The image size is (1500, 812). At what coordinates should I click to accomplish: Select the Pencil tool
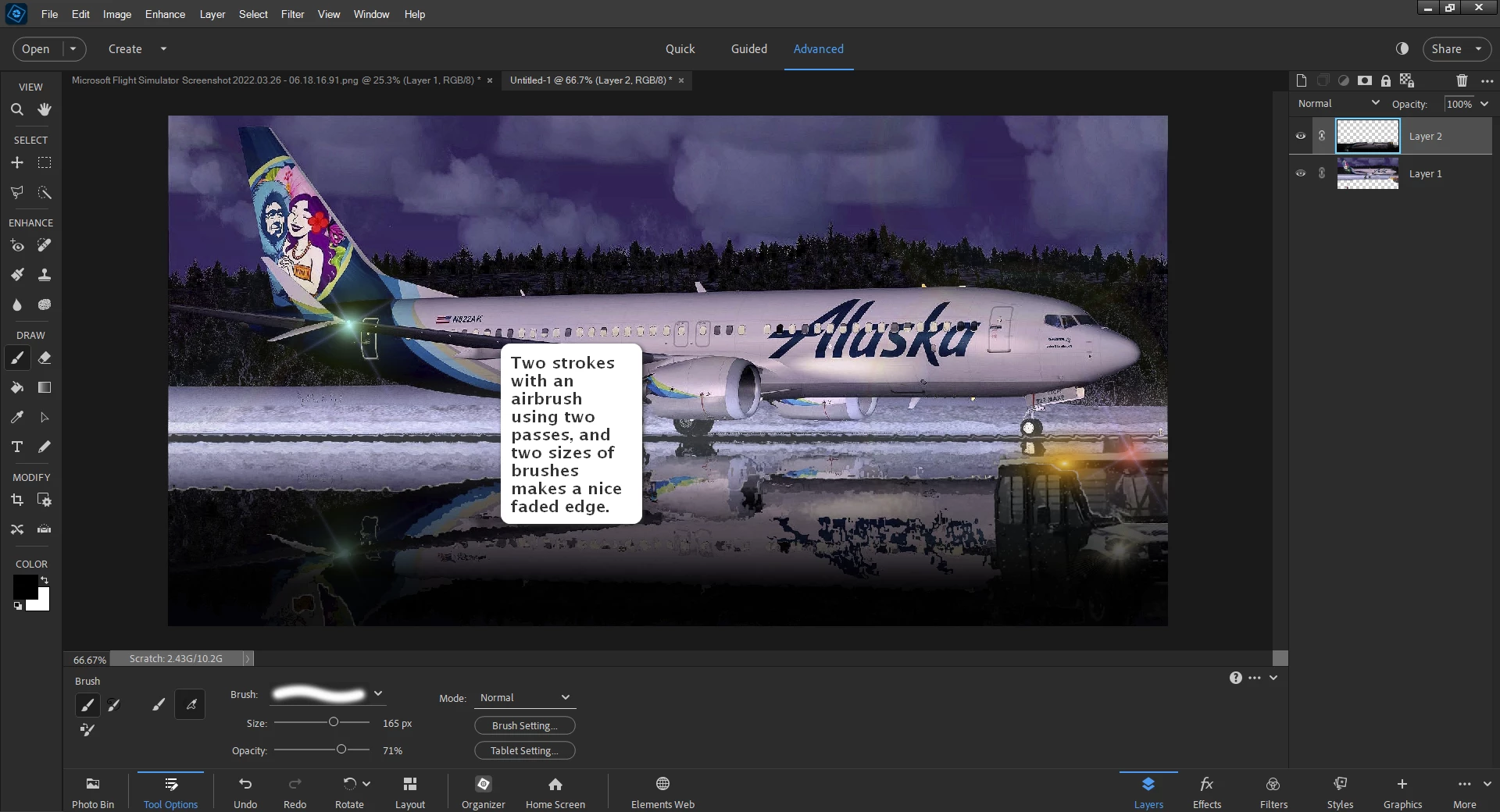point(45,447)
